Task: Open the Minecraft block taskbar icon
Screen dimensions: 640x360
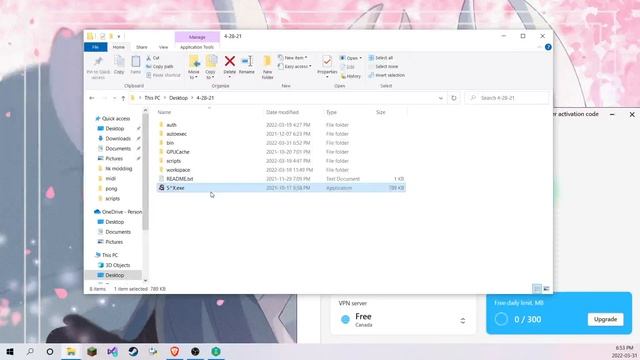Action: (x=91, y=351)
